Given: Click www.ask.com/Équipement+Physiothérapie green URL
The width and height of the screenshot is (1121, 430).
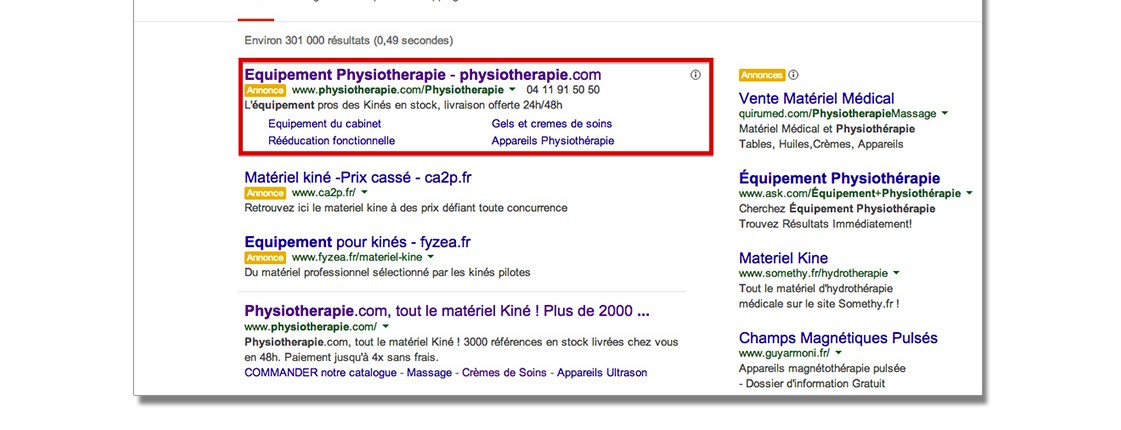Looking at the screenshot, I should pyautogui.click(x=850, y=194).
